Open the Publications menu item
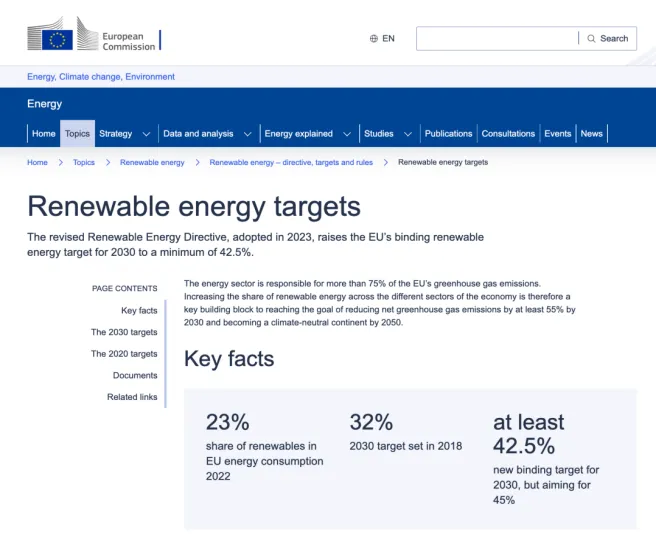 pyautogui.click(x=448, y=134)
